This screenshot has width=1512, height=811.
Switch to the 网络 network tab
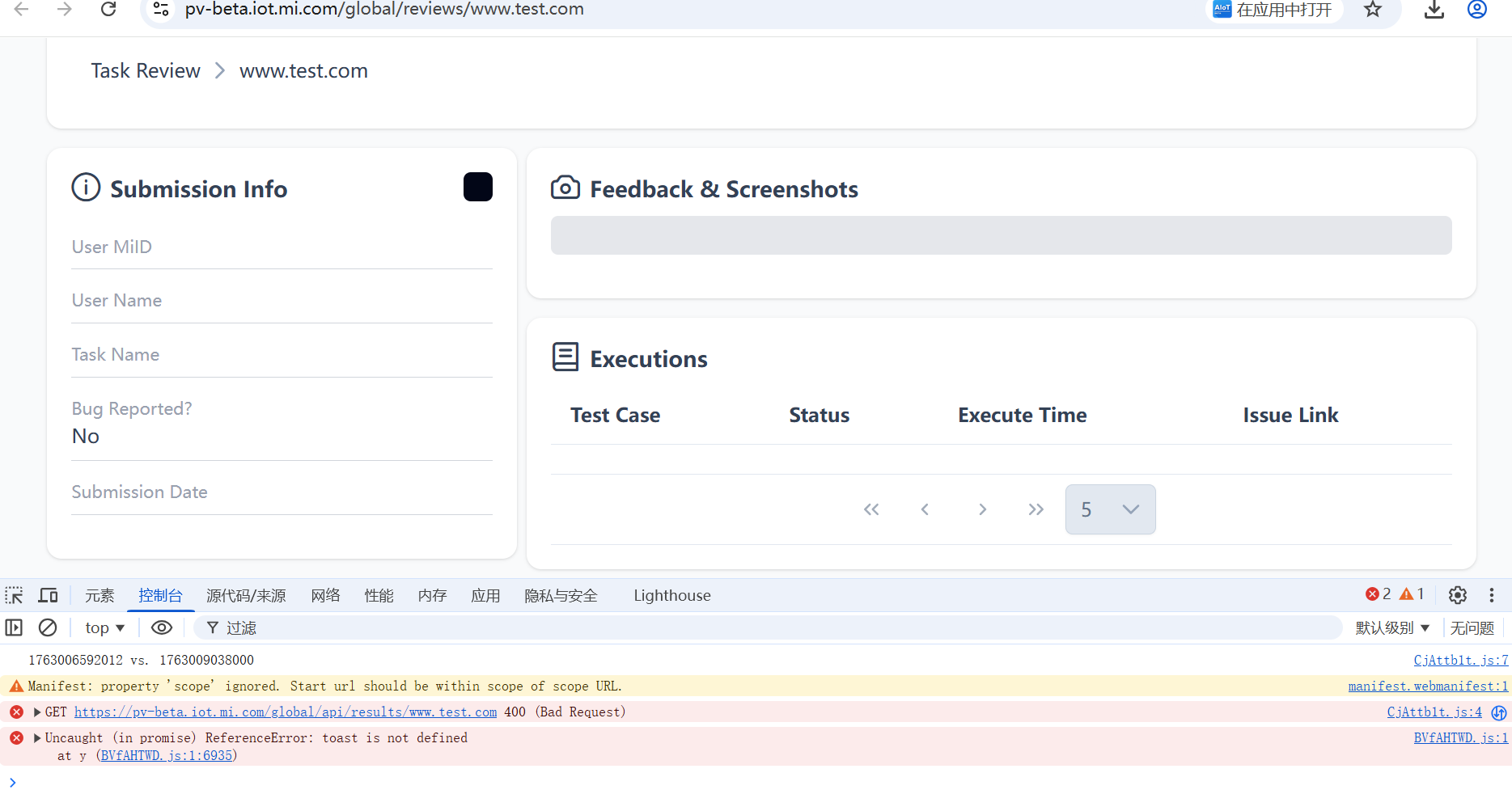point(325,596)
